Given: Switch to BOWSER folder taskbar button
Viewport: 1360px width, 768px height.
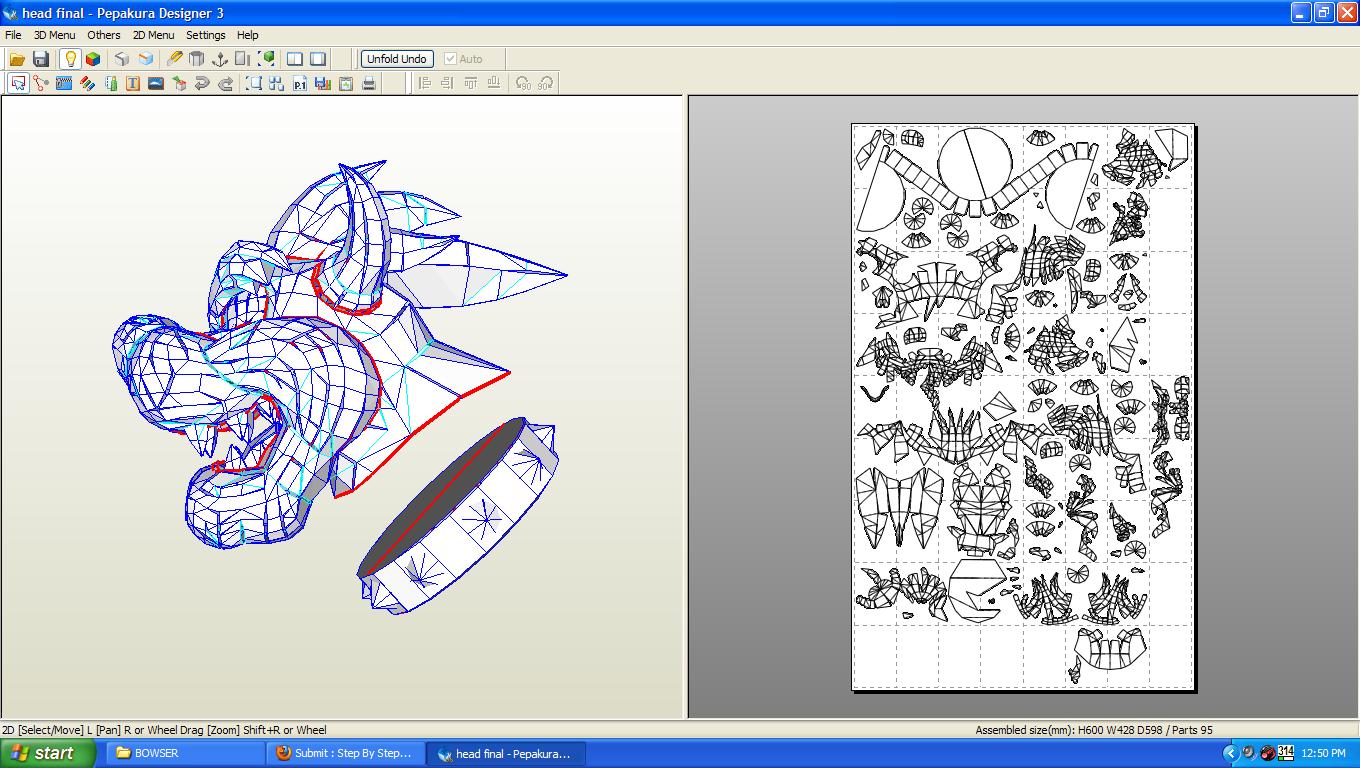Looking at the screenshot, I should (x=185, y=753).
